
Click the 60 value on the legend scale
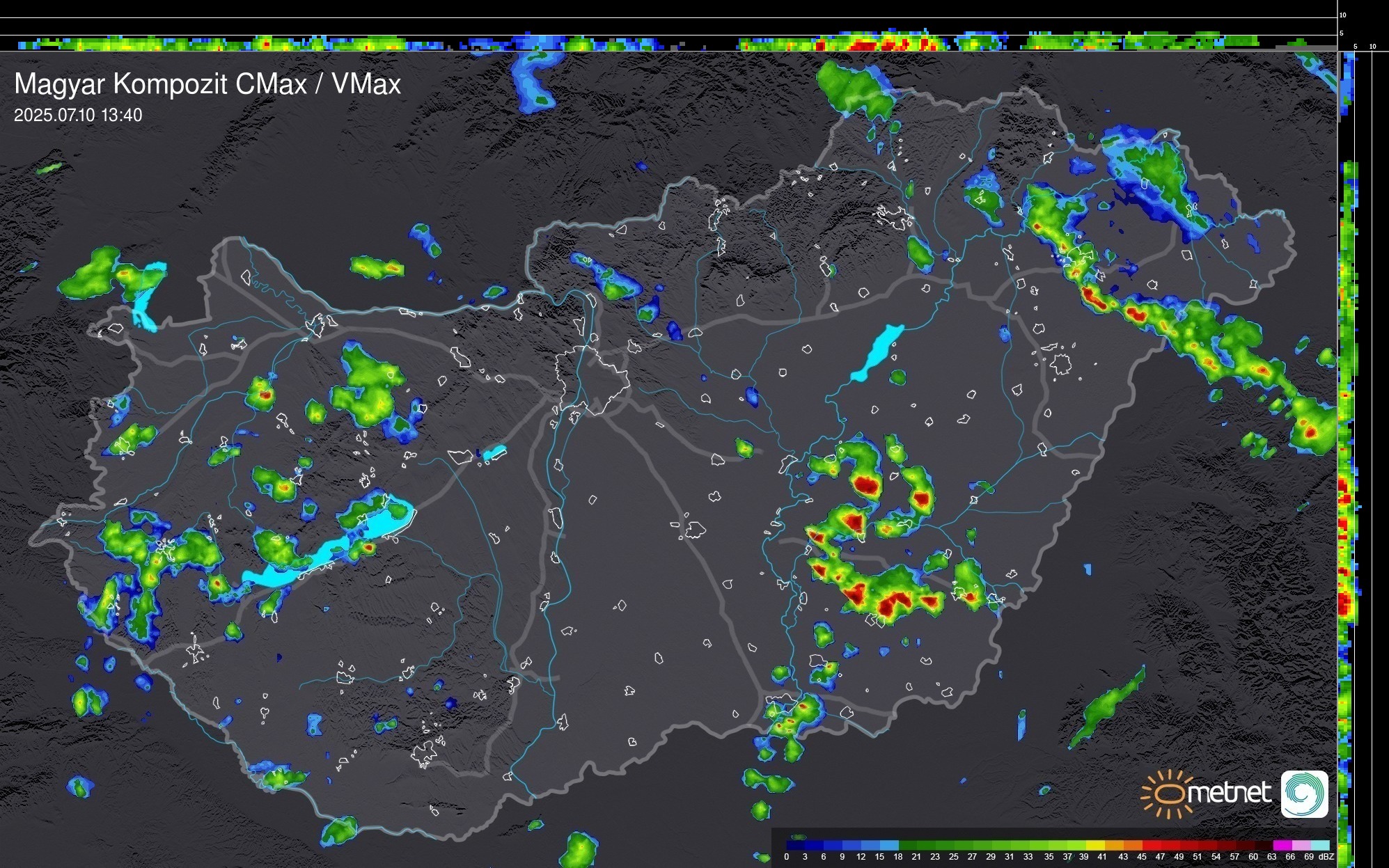tap(1253, 857)
